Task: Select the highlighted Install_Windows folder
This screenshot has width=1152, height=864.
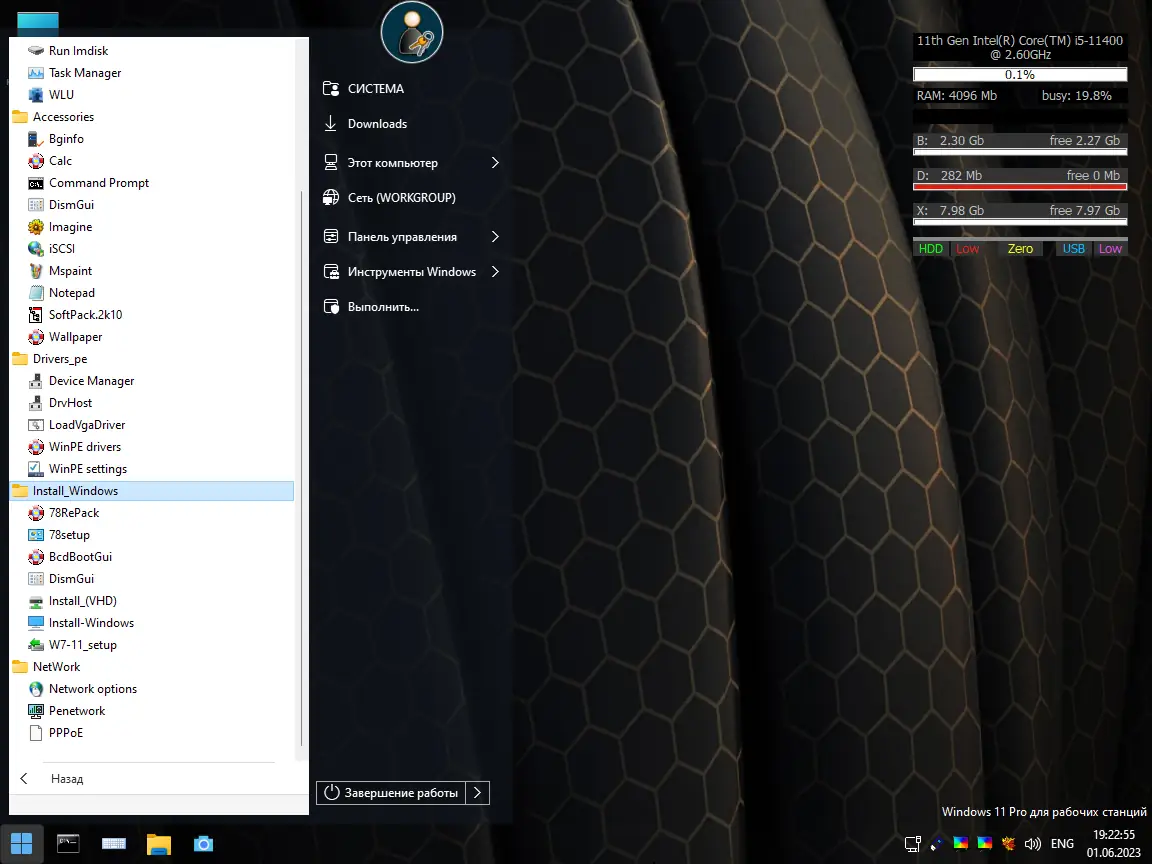Action: pos(152,492)
